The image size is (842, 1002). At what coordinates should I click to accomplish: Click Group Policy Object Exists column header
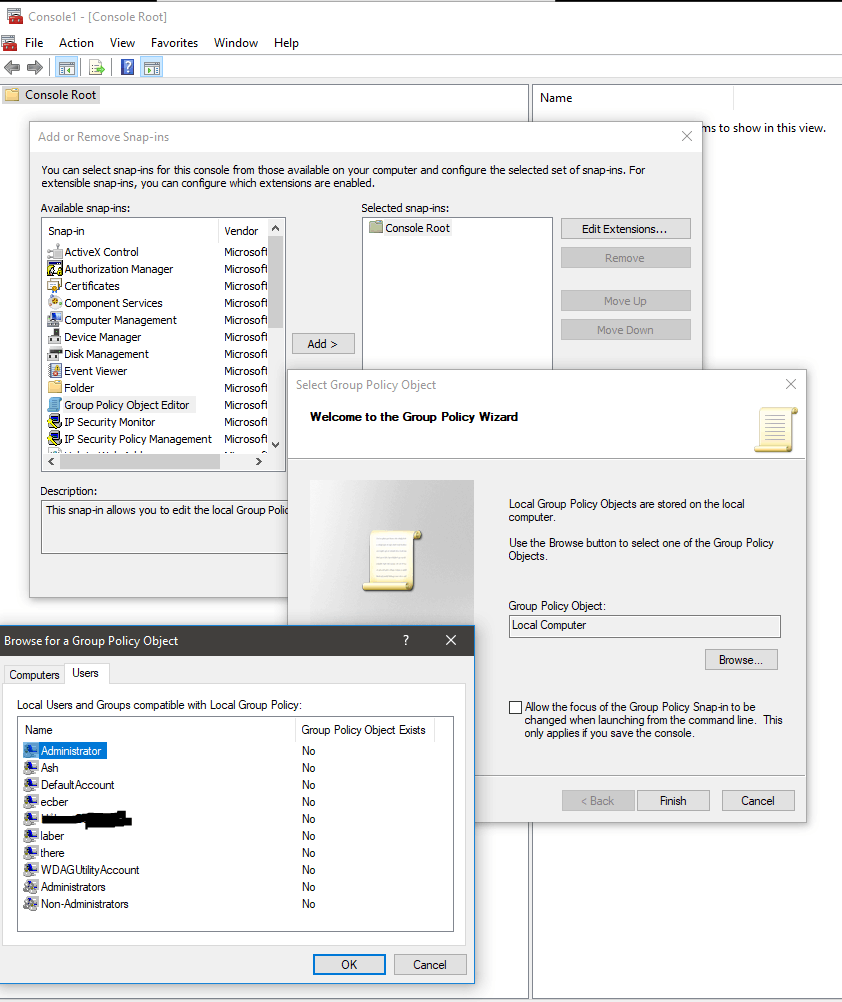click(x=364, y=730)
